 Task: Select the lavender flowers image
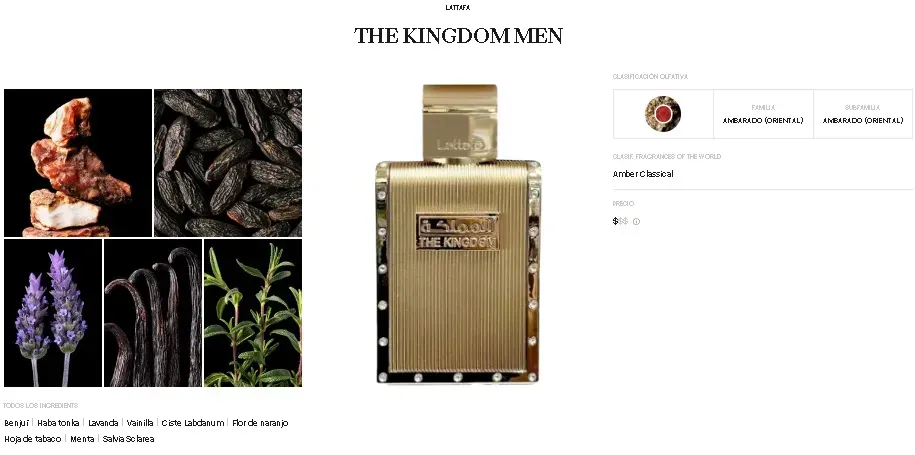pyautogui.click(x=53, y=313)
